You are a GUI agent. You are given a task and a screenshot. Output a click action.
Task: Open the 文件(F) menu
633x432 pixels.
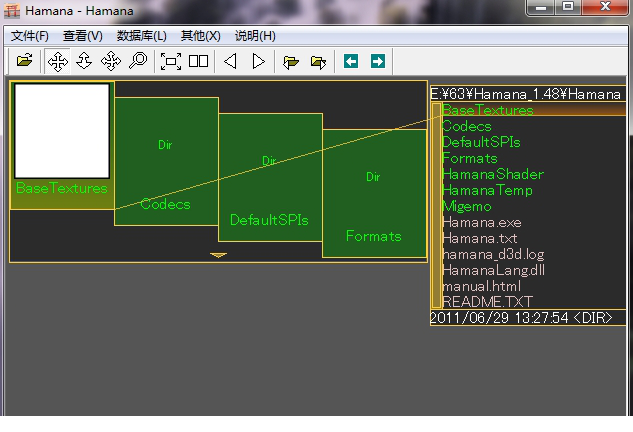pos(29,36)
